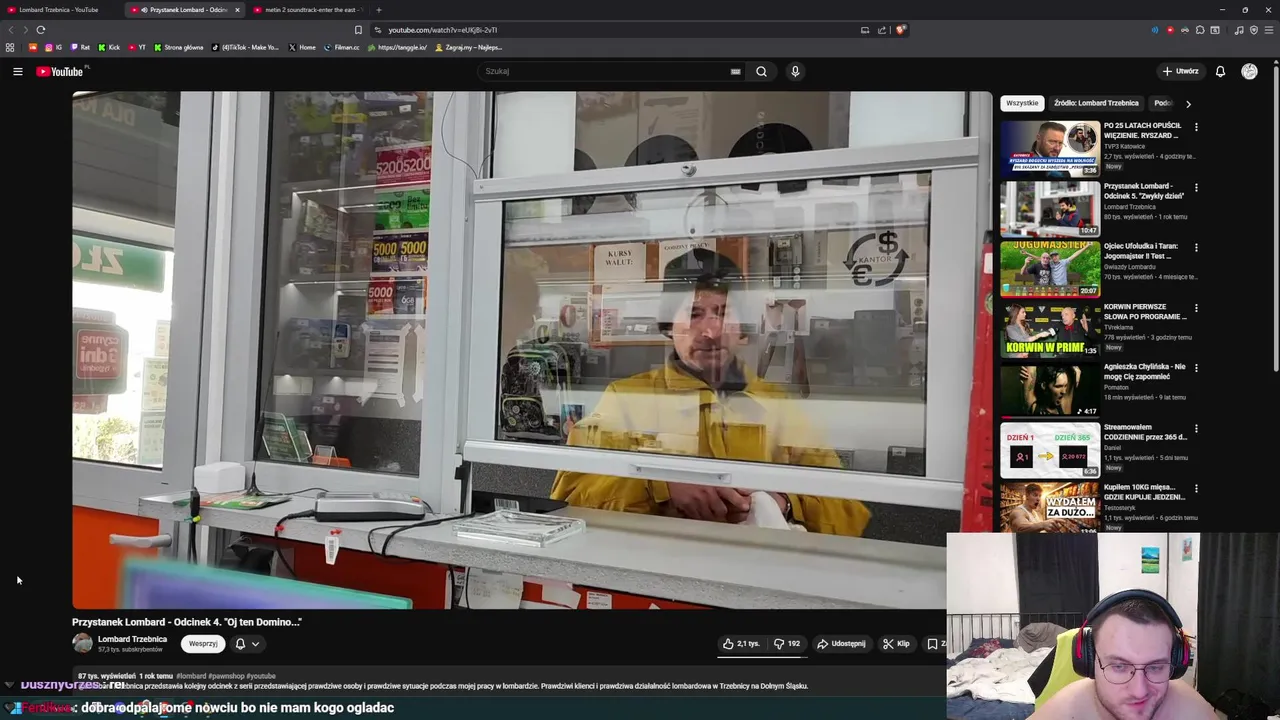Open the YouTube hamburger guide menu
Image resolution: width=1280 pixels, height=720 pixels.
(17, 71)
